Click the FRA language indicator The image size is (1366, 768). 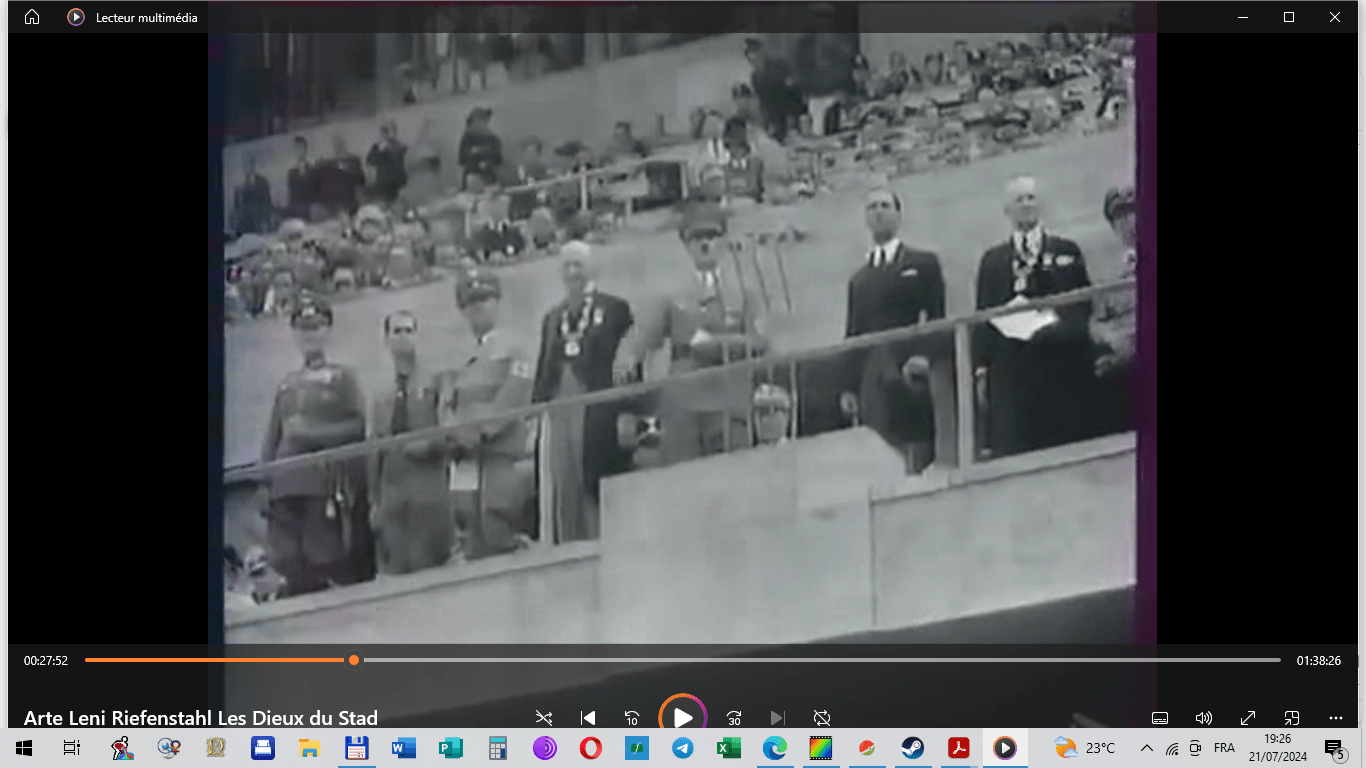1224,747
